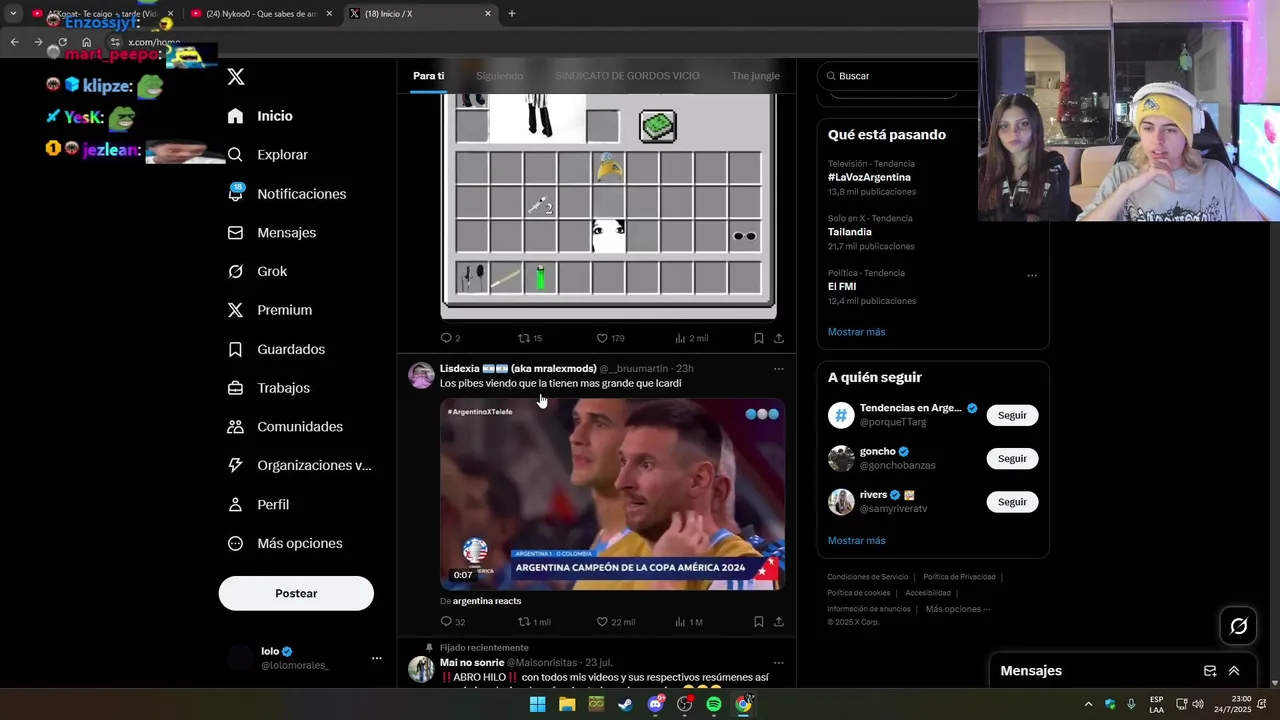This screenshot has width=1280, height=720.
Task: Open more options on Mai no sonríe post
Action: (779, 662)
